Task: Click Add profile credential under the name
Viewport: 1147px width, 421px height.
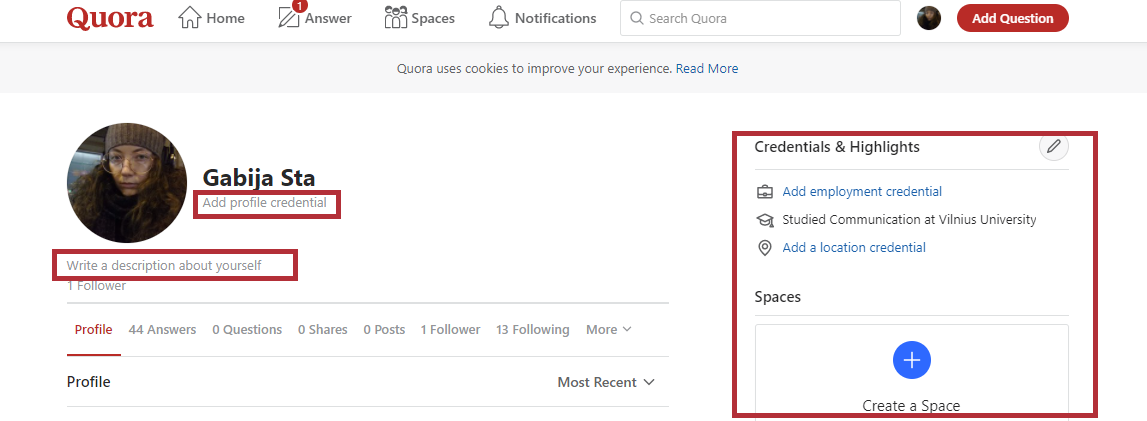Action: (264, 203)
